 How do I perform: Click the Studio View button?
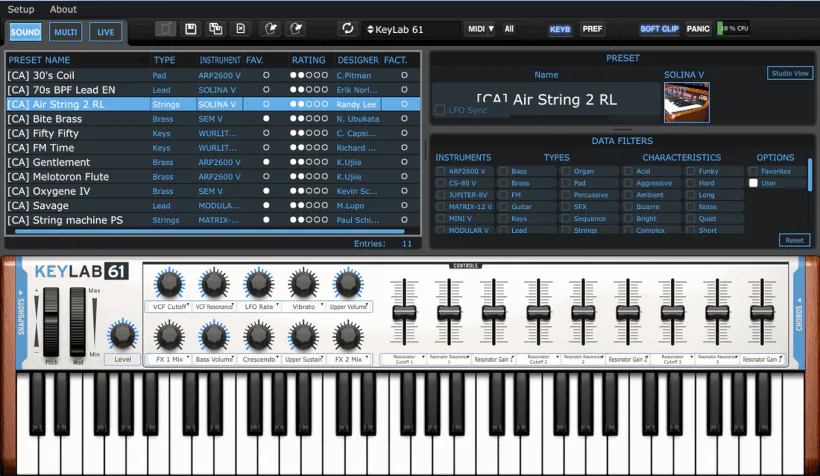(x=790, y=73)
